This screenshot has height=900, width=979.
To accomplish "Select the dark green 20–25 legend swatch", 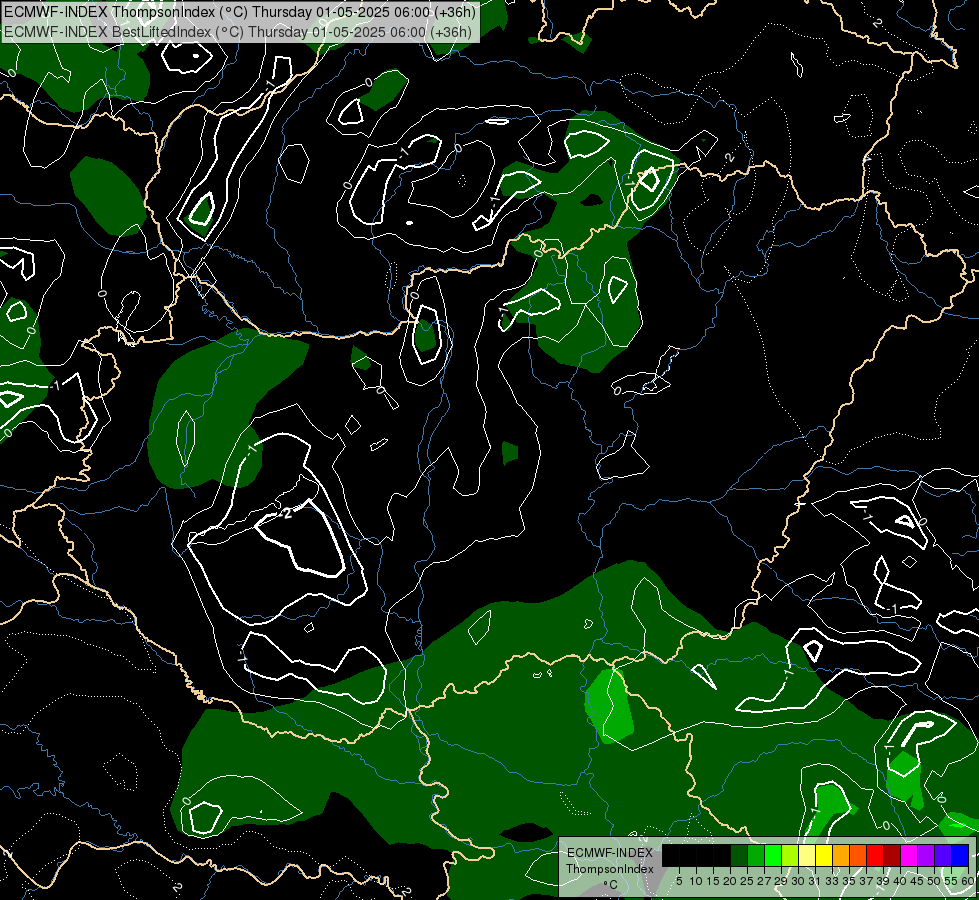I will (x=739, y=855).
